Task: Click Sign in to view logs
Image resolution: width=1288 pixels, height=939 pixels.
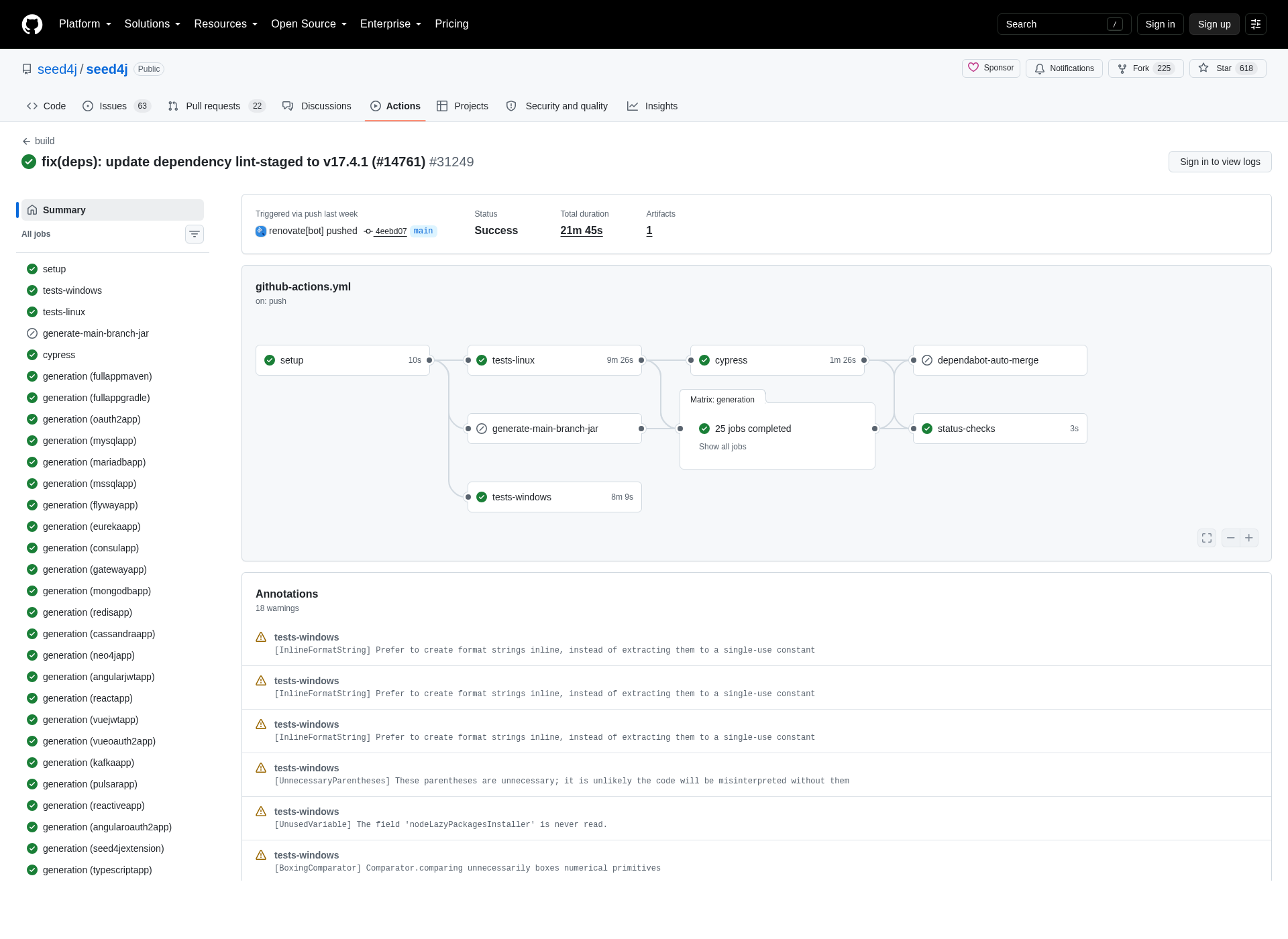Action: pyautogui.click(x=1220, y=162)
